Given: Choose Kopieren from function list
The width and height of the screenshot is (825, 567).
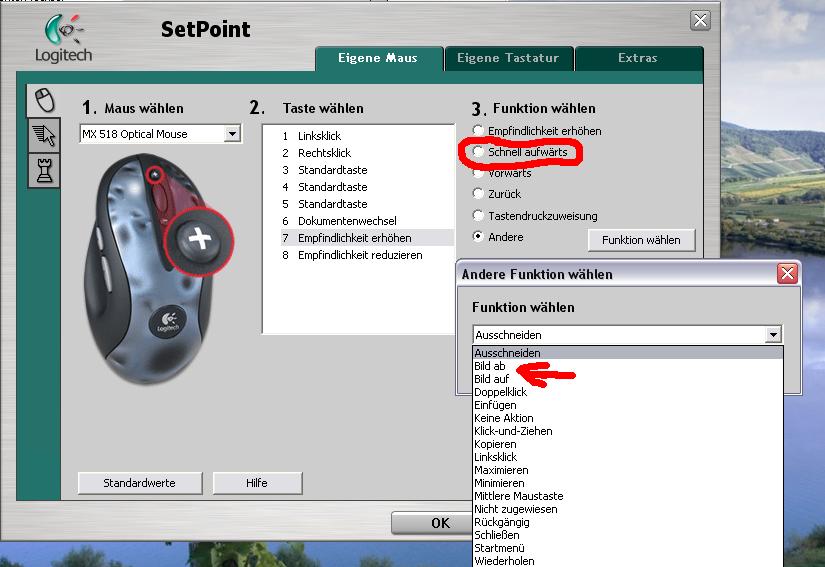Looking at the screenshot, I should (628, 444).
